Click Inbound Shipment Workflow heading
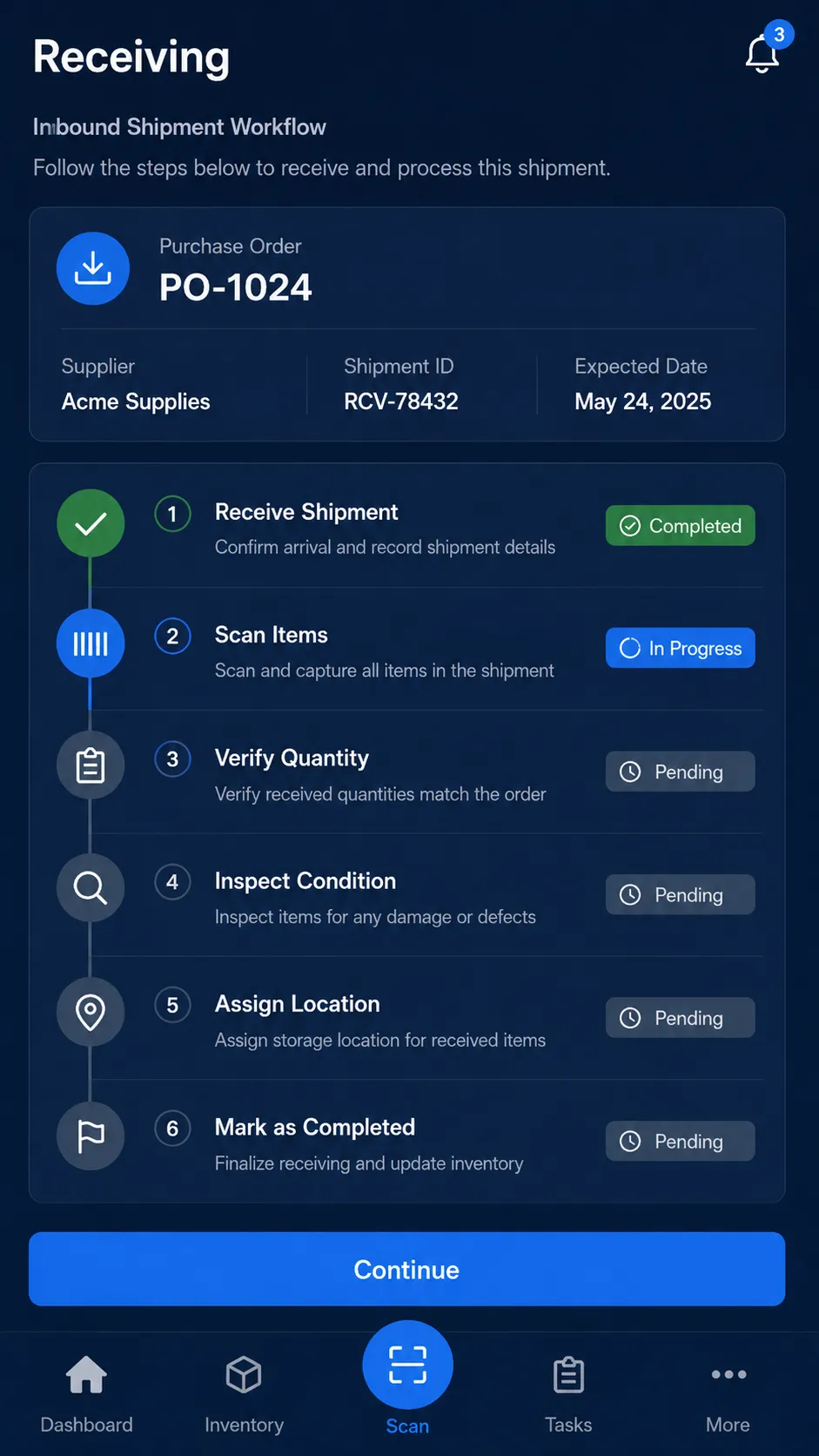This screenshot has height=1456, width=819. 179,127
